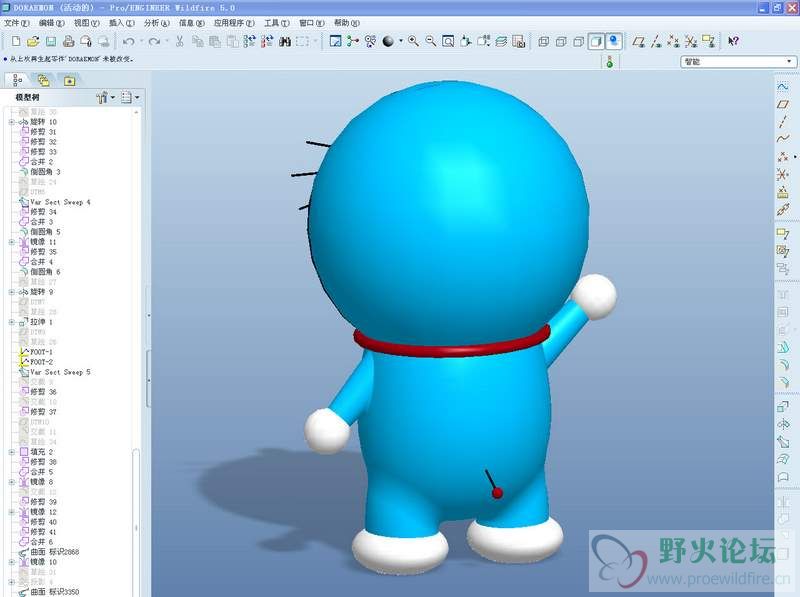
Task: Toggle enhanced realism blue ball button
Action: [x=614, y=41]
